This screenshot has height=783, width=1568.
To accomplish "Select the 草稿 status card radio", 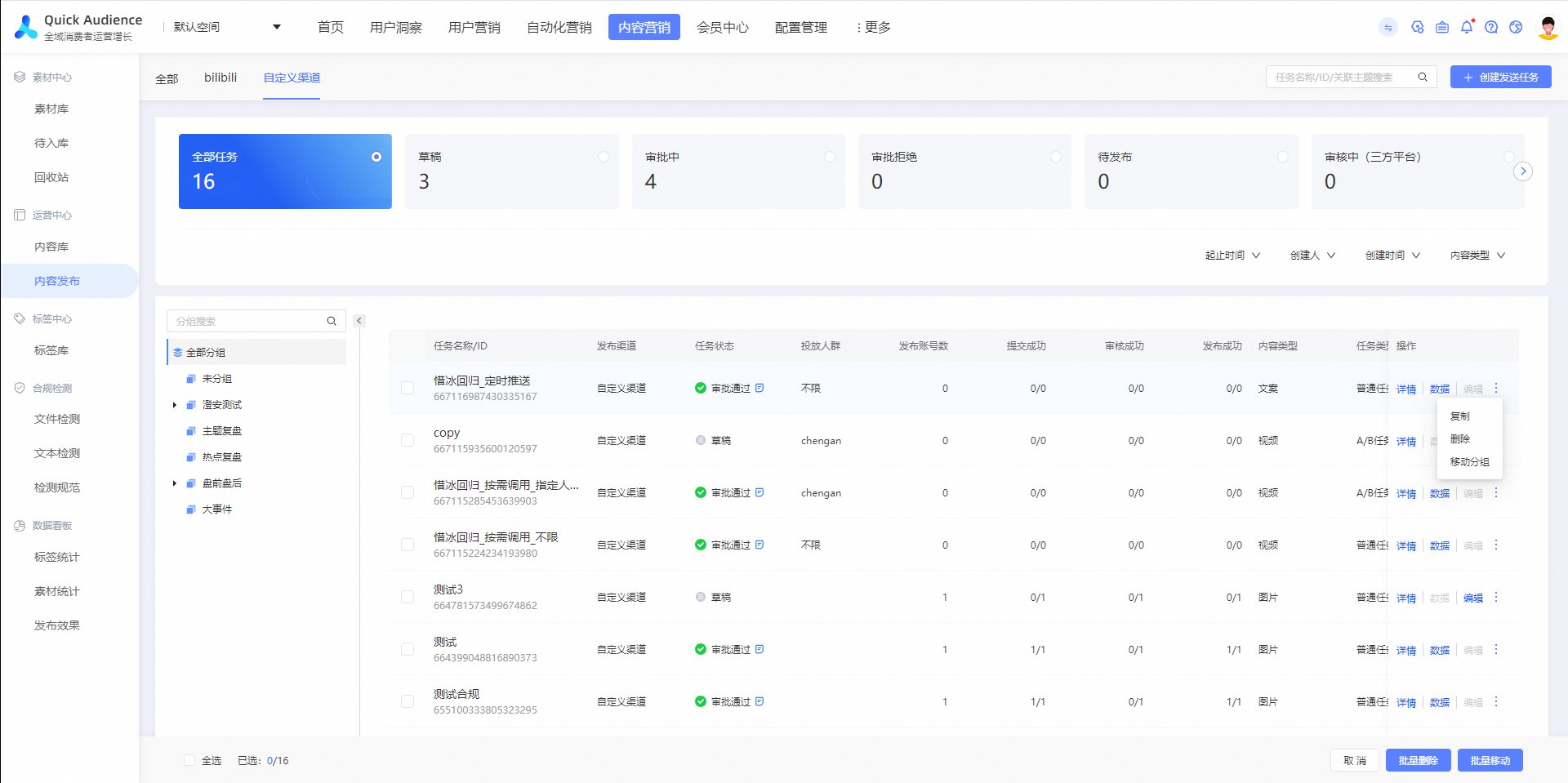I will [604, 157].
